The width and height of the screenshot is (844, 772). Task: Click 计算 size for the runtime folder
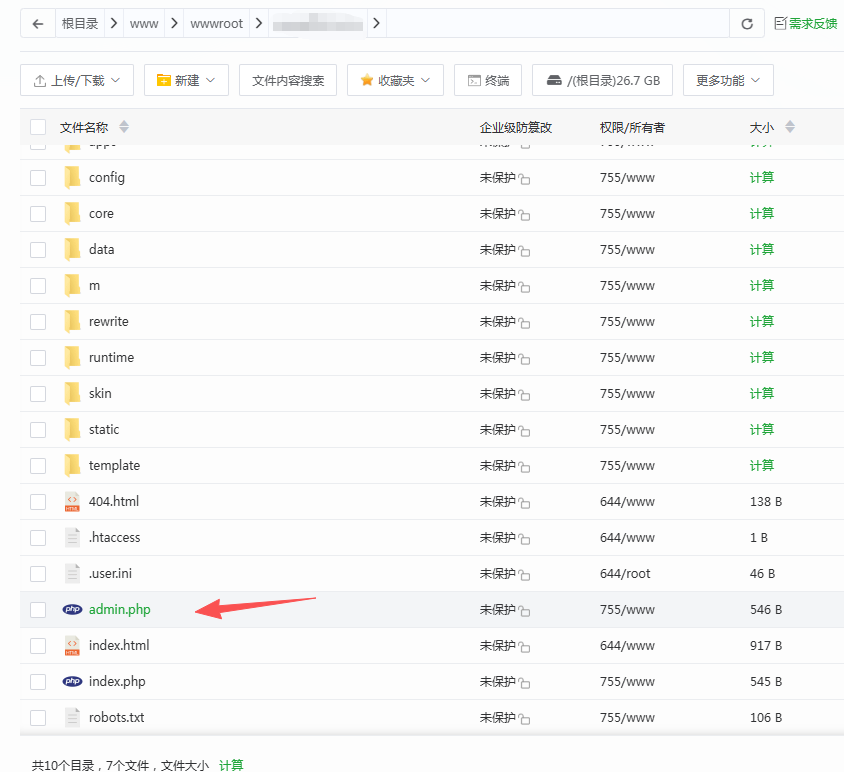(761, 358)
